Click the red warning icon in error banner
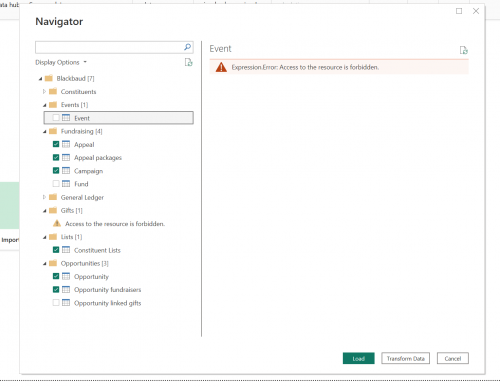The width and height of the screenshot is (500, 387). pyautogui.click(x=221, y=67)
